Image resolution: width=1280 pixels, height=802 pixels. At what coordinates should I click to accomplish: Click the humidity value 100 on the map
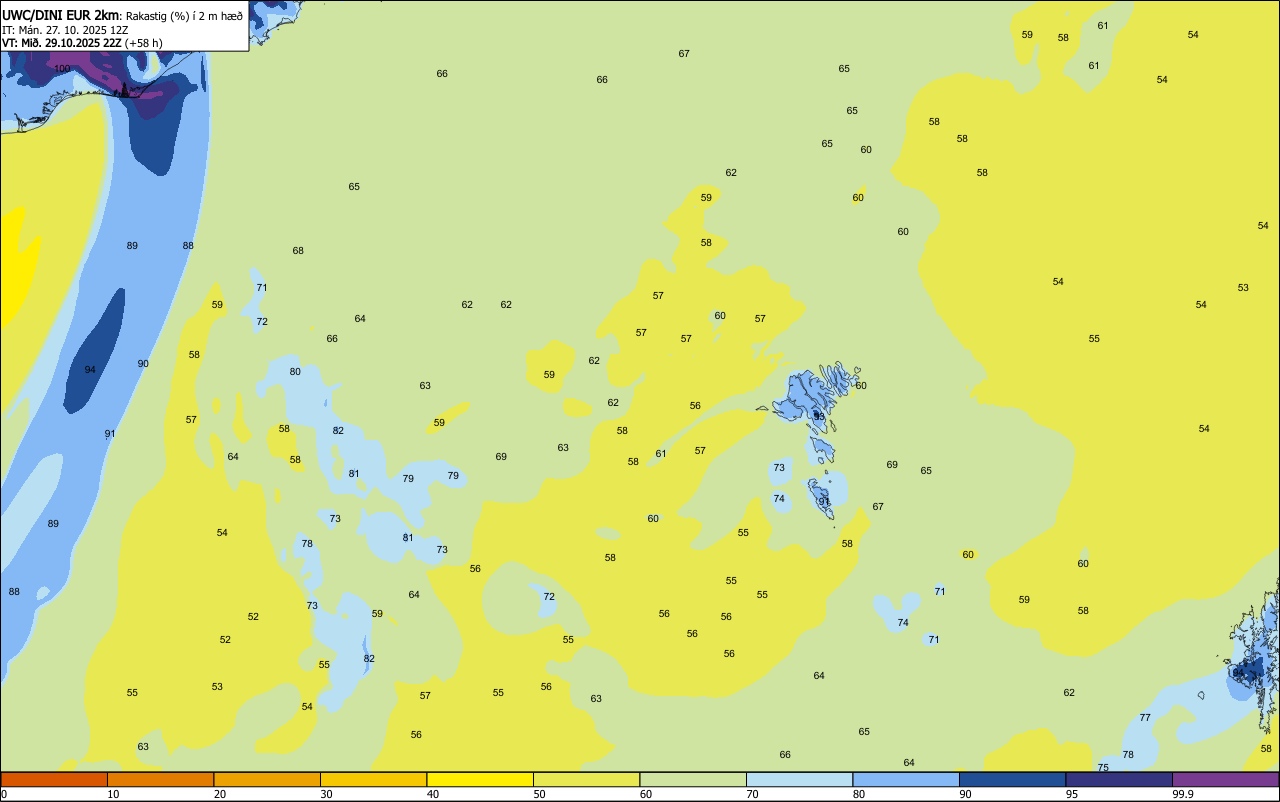tap(62, 69)
